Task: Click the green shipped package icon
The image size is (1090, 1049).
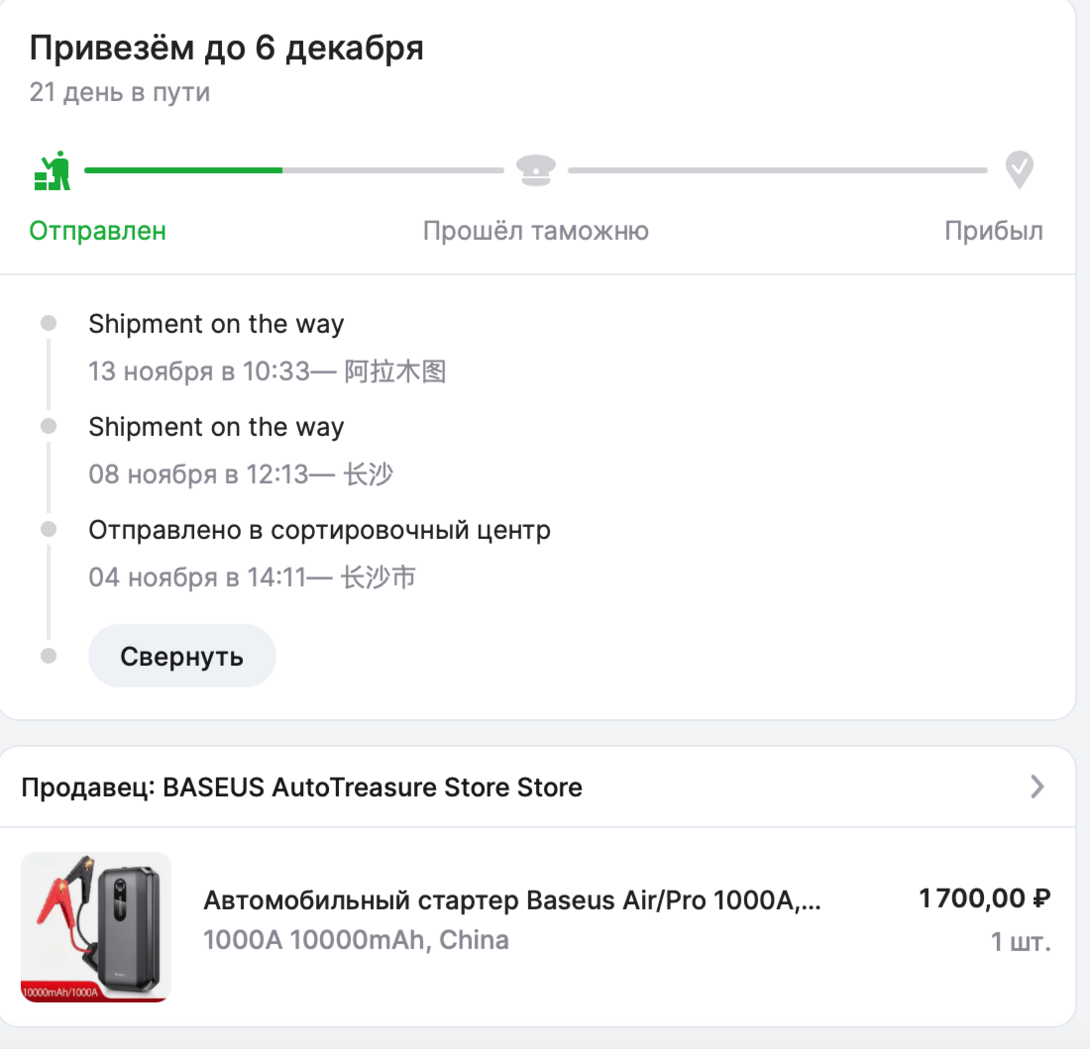Action: point(52,171)
